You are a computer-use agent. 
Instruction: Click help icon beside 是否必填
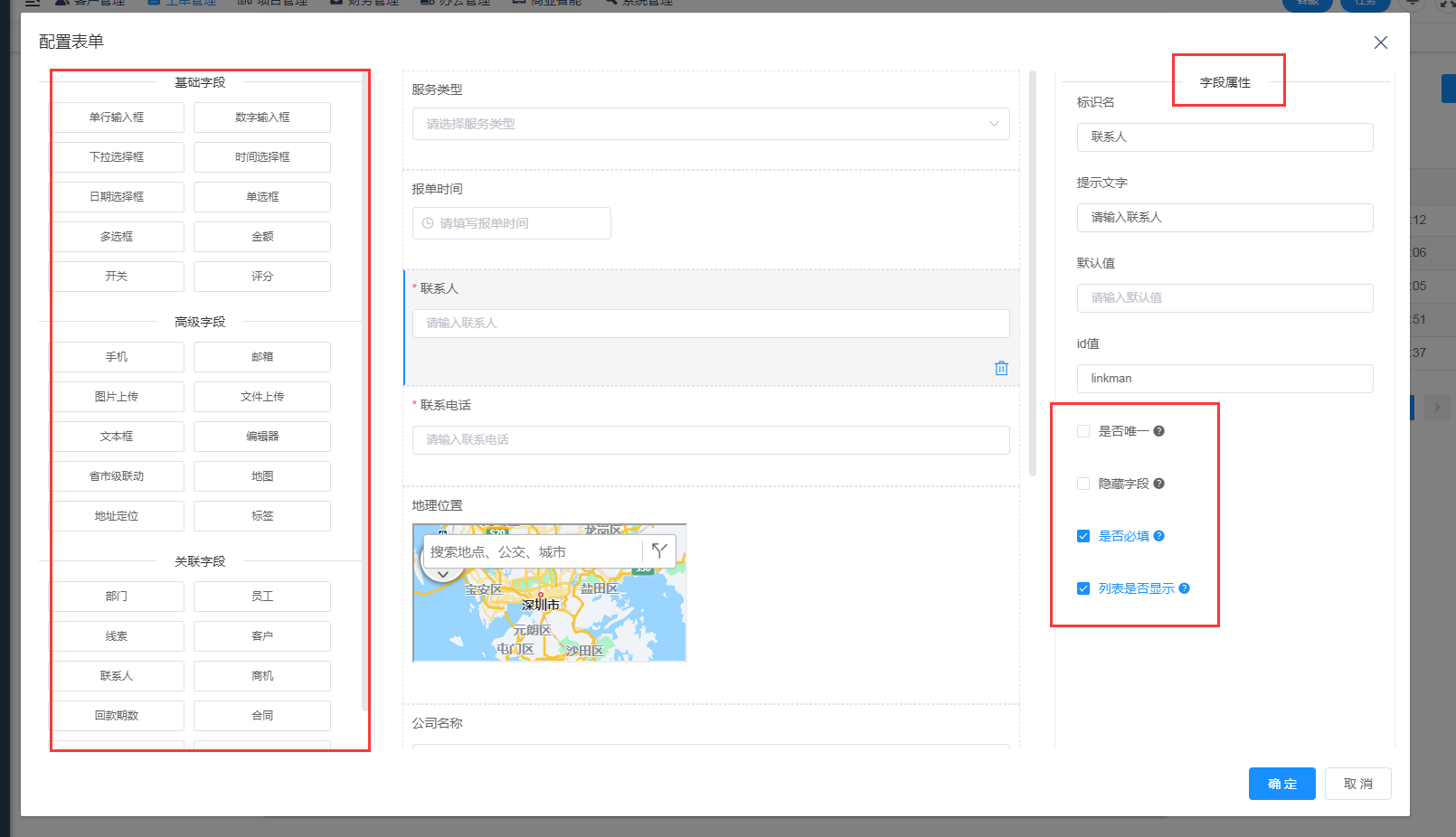(1158, 536)
